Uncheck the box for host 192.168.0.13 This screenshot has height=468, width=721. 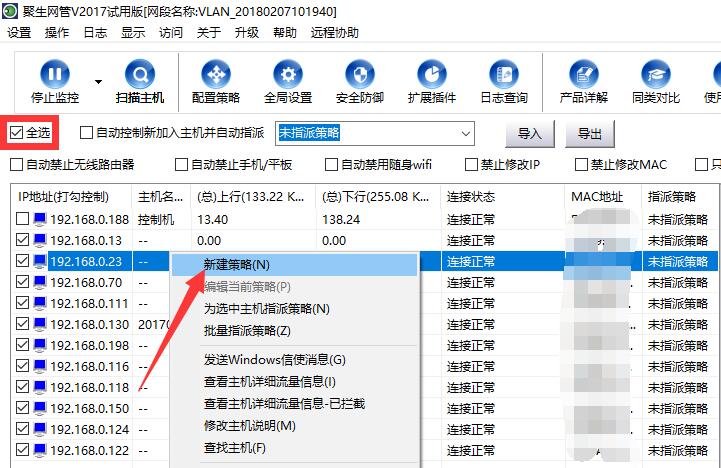pyautogui.click(x=22, y=240)
